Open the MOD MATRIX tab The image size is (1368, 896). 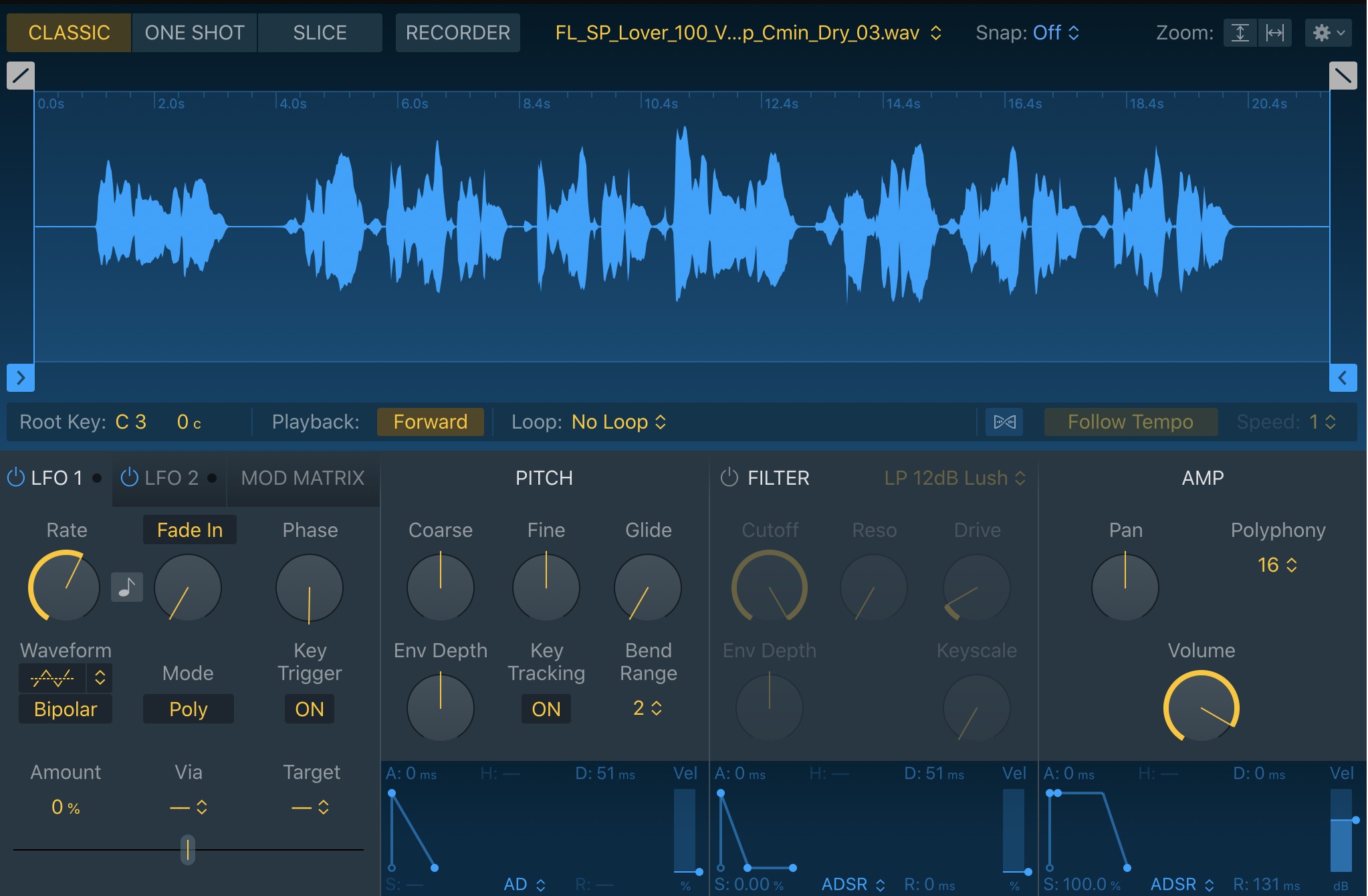(x=303, y=477)
